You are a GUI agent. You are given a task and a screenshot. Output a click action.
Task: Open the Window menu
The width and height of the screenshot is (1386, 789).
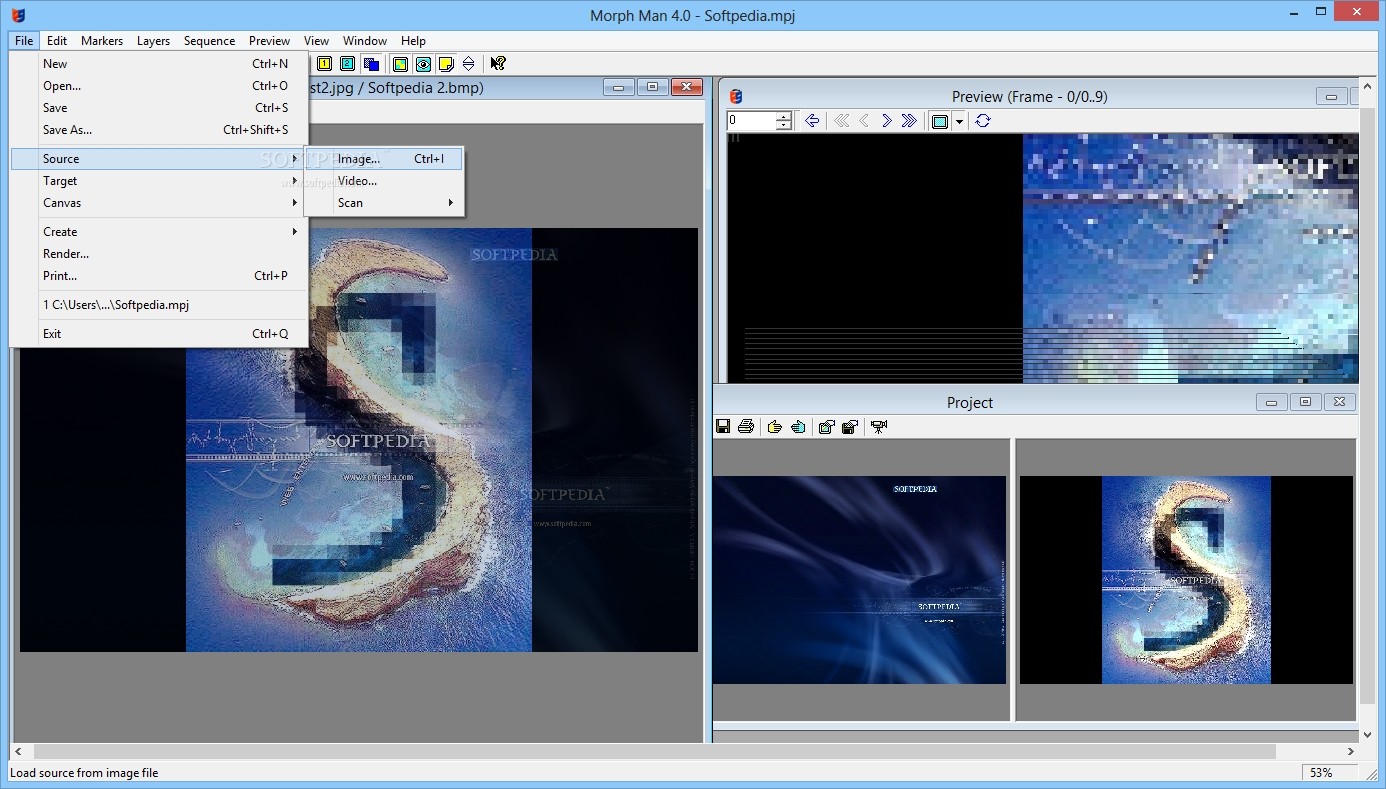[365, 41]
